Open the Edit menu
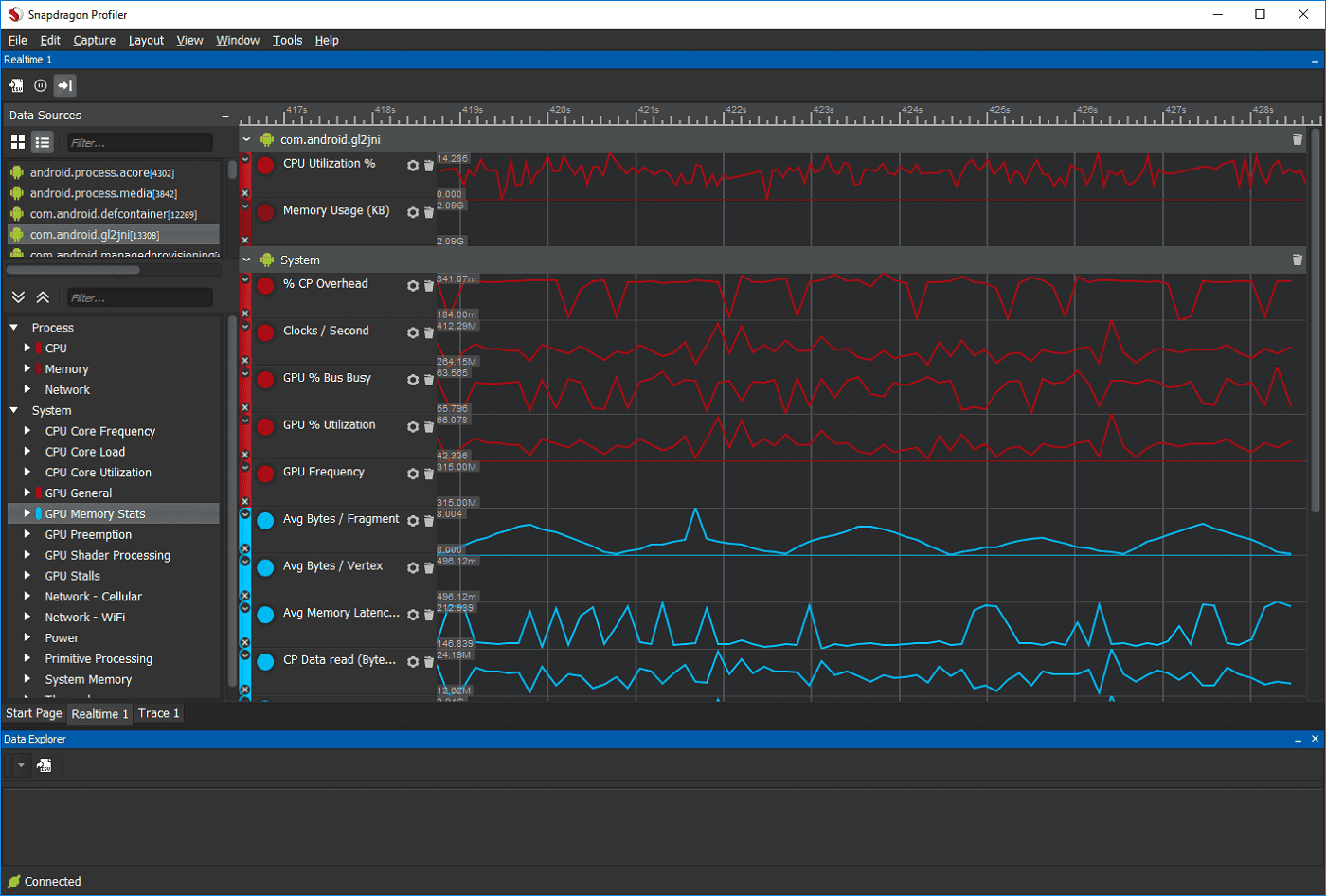The image size is (1326, 896). point(50,40)
